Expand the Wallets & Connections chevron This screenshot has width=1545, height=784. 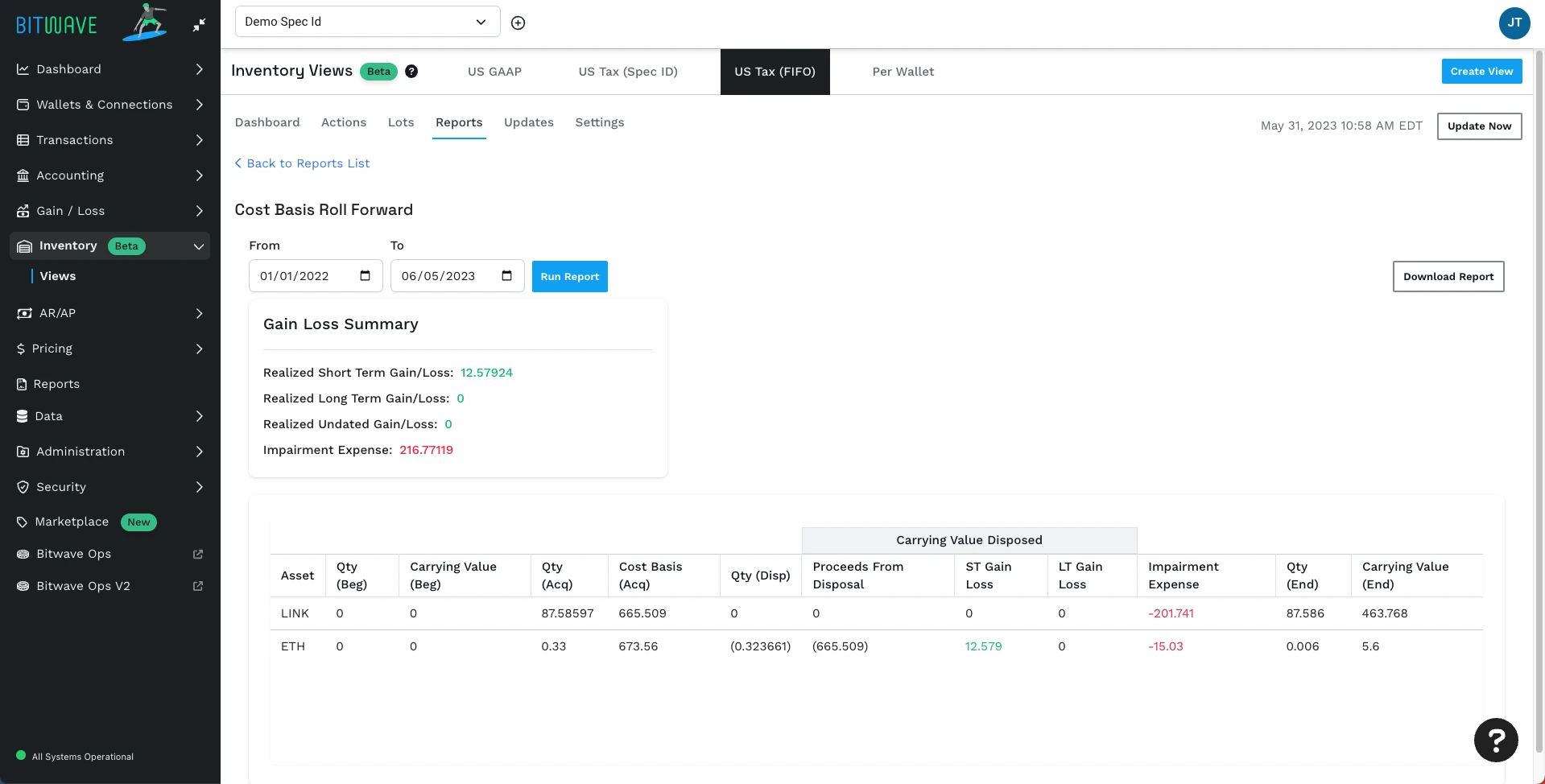[x=200, y=105]
